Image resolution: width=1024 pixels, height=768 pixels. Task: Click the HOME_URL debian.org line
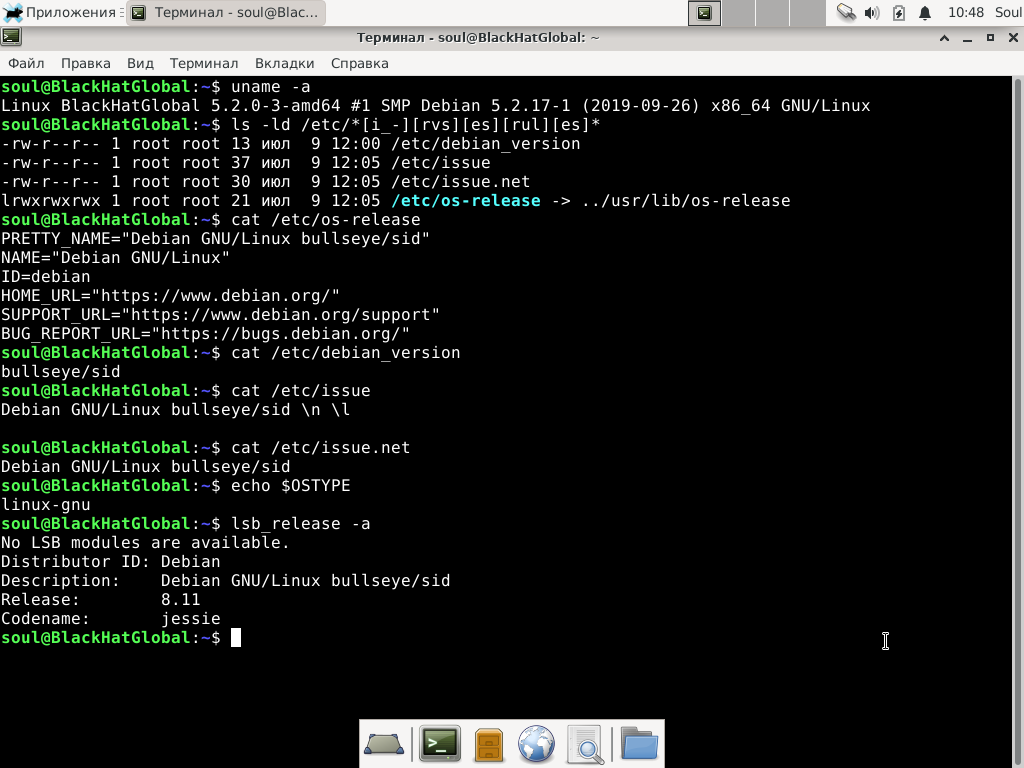170,296
